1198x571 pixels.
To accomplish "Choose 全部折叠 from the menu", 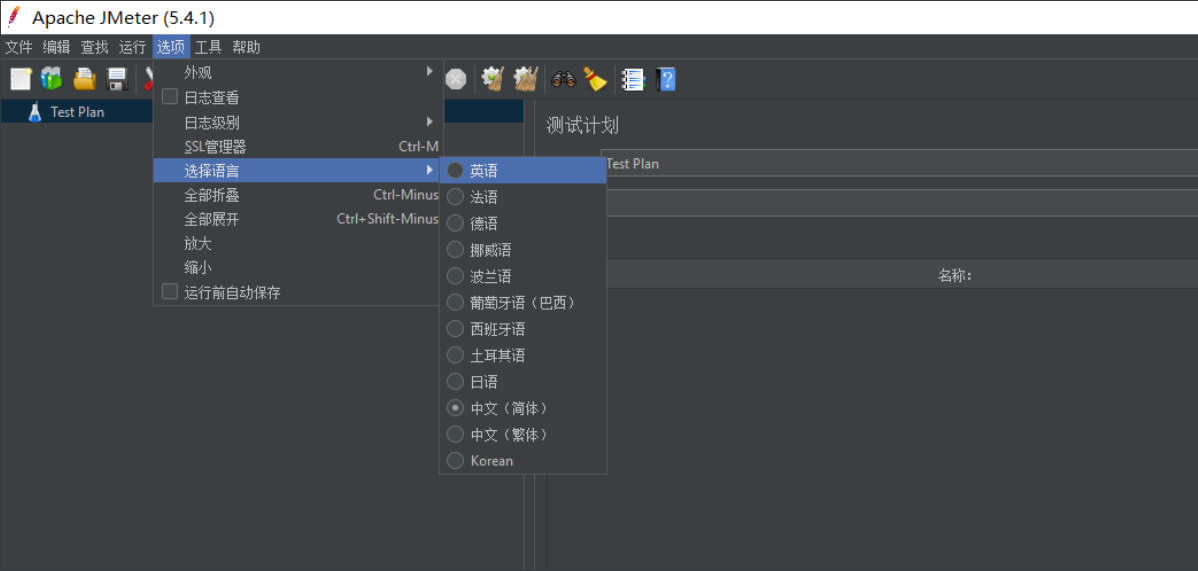I will click(x=298, y=195).
